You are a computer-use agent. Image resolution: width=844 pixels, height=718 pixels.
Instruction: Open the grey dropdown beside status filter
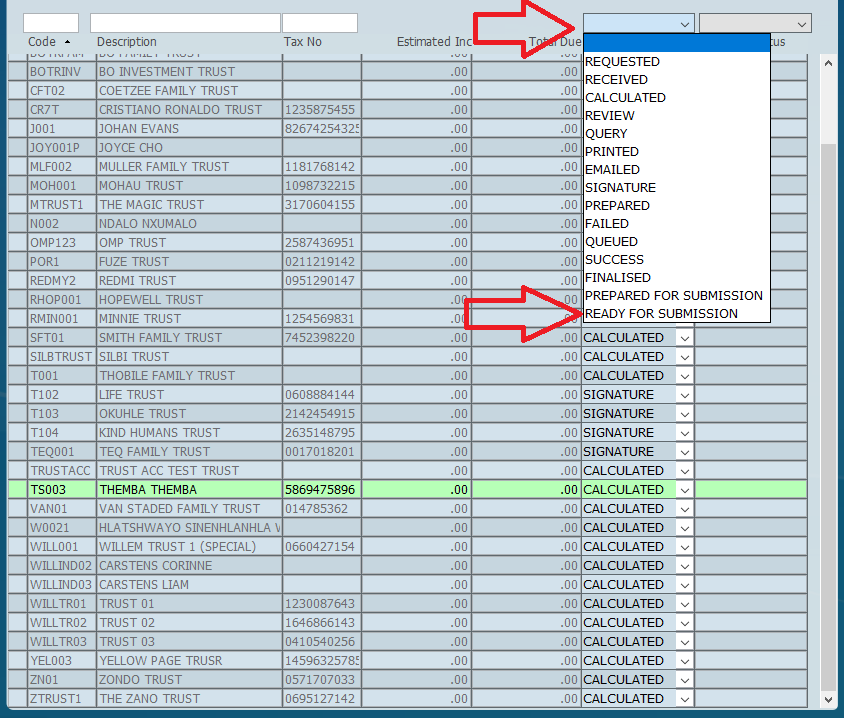tap(754, 23)
